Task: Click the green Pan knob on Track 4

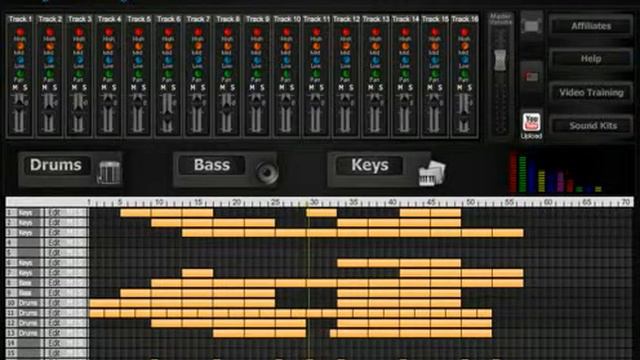Action: click(109, 74)
